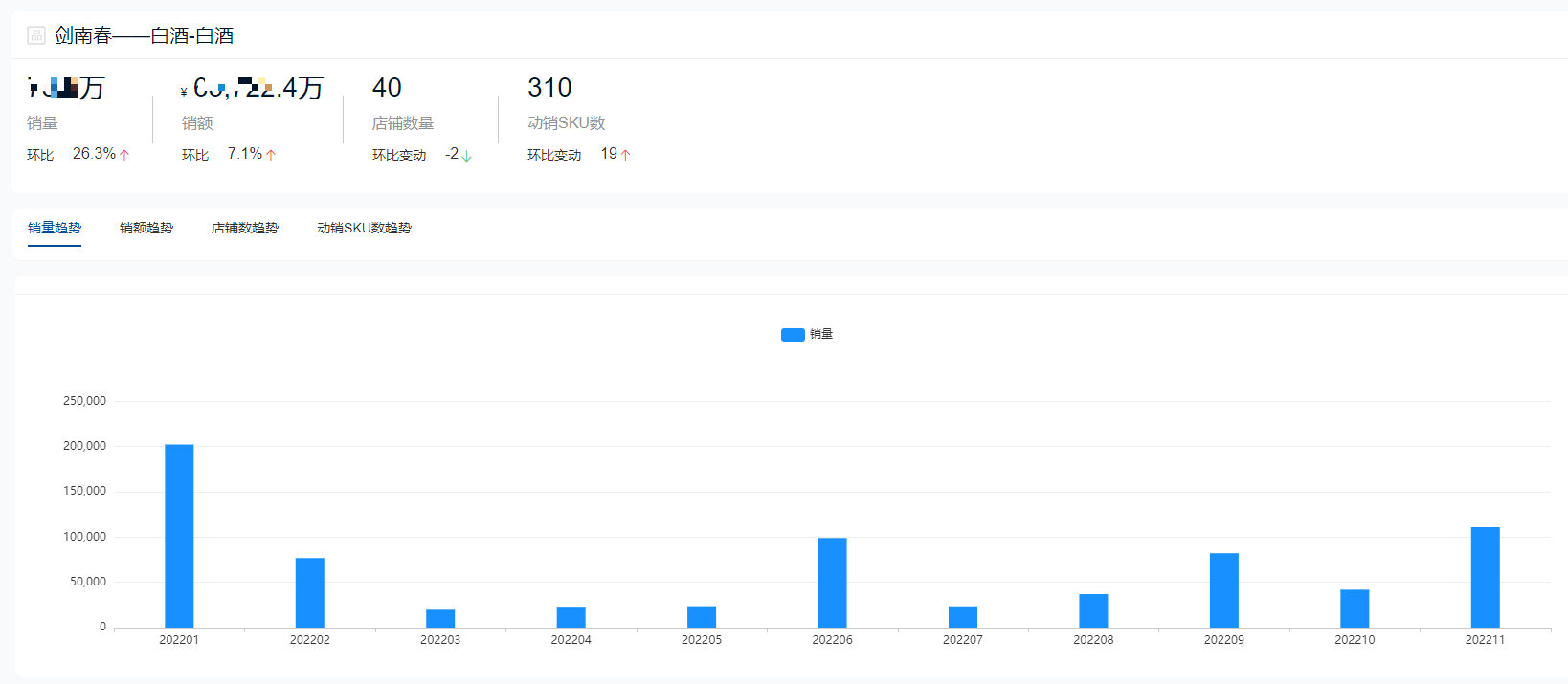Select the 202211 sales bar
1568x684 pixels.
click(1485, 577)
